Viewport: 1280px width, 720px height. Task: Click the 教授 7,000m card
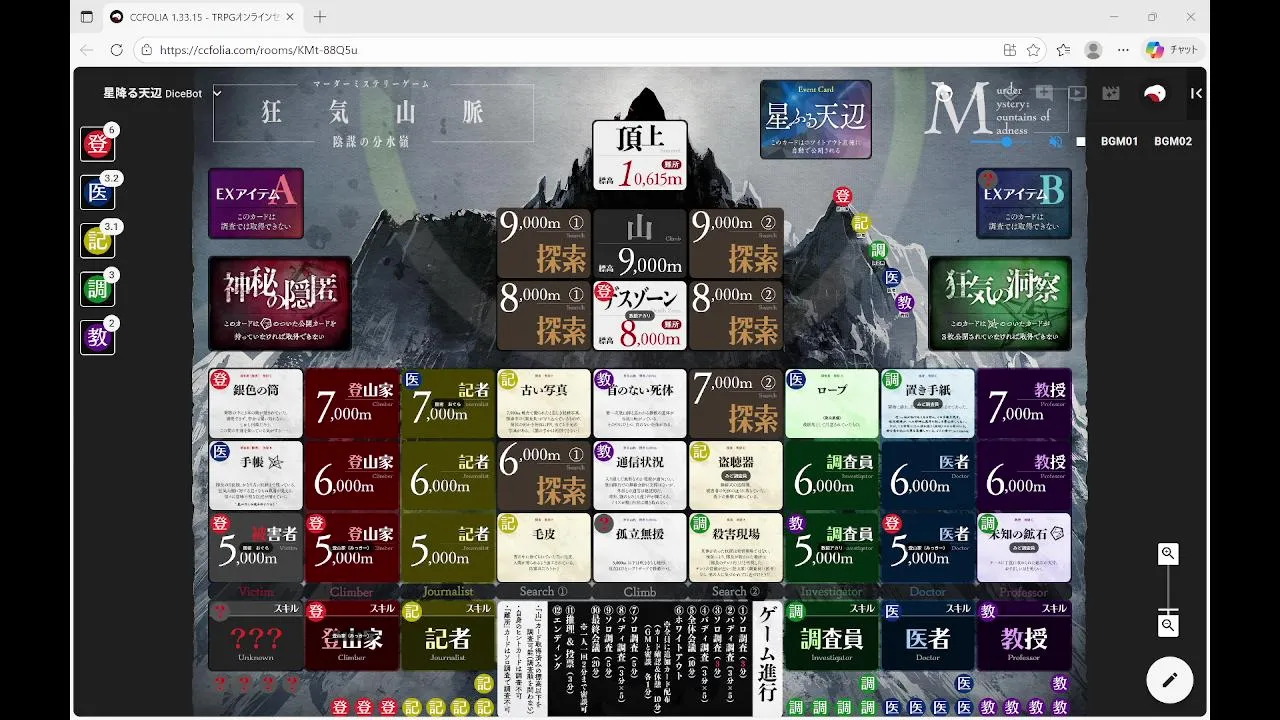[1024, 403]
